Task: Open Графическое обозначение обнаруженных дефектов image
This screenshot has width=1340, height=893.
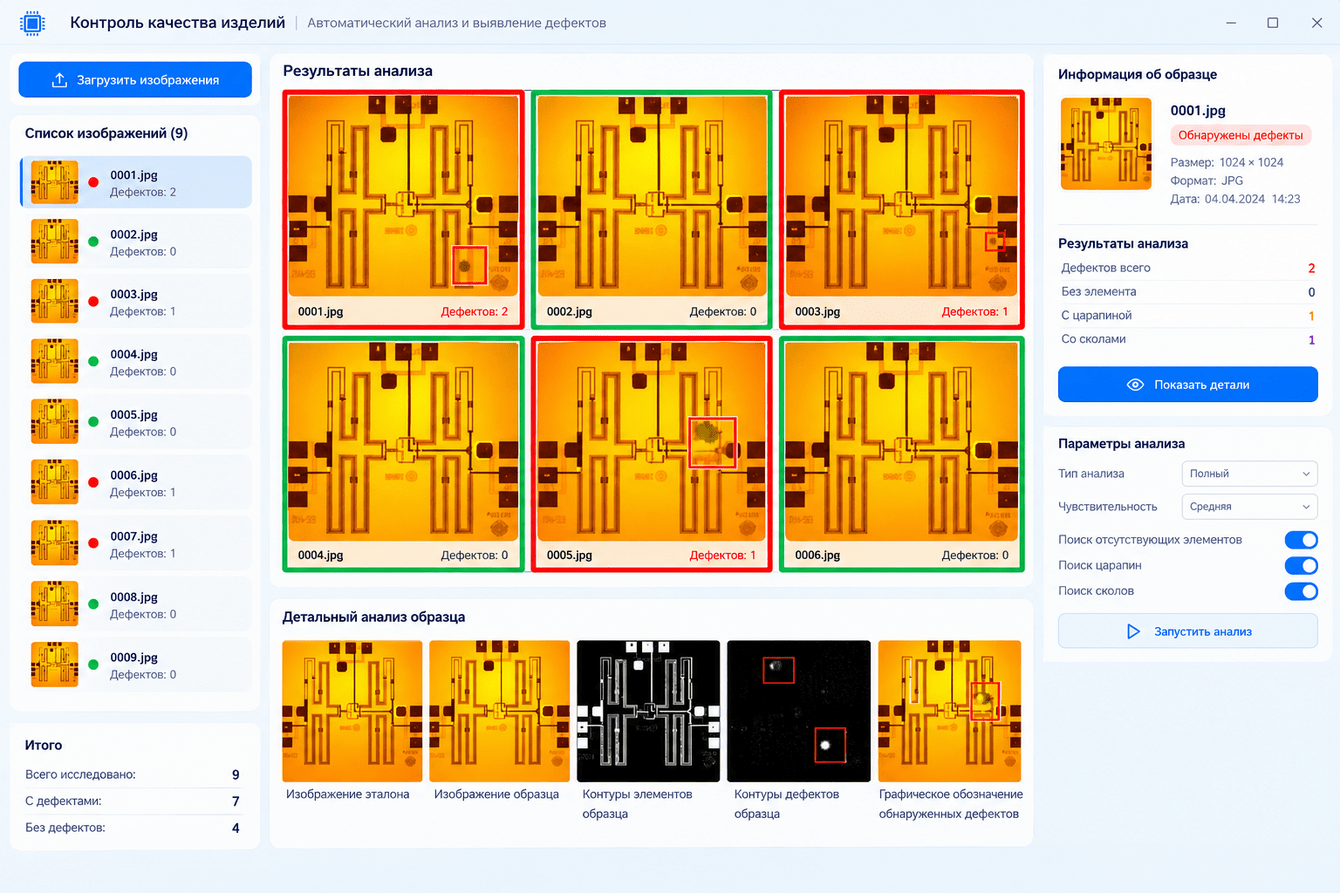Action: pyautogui.click(x=950, y=711)
